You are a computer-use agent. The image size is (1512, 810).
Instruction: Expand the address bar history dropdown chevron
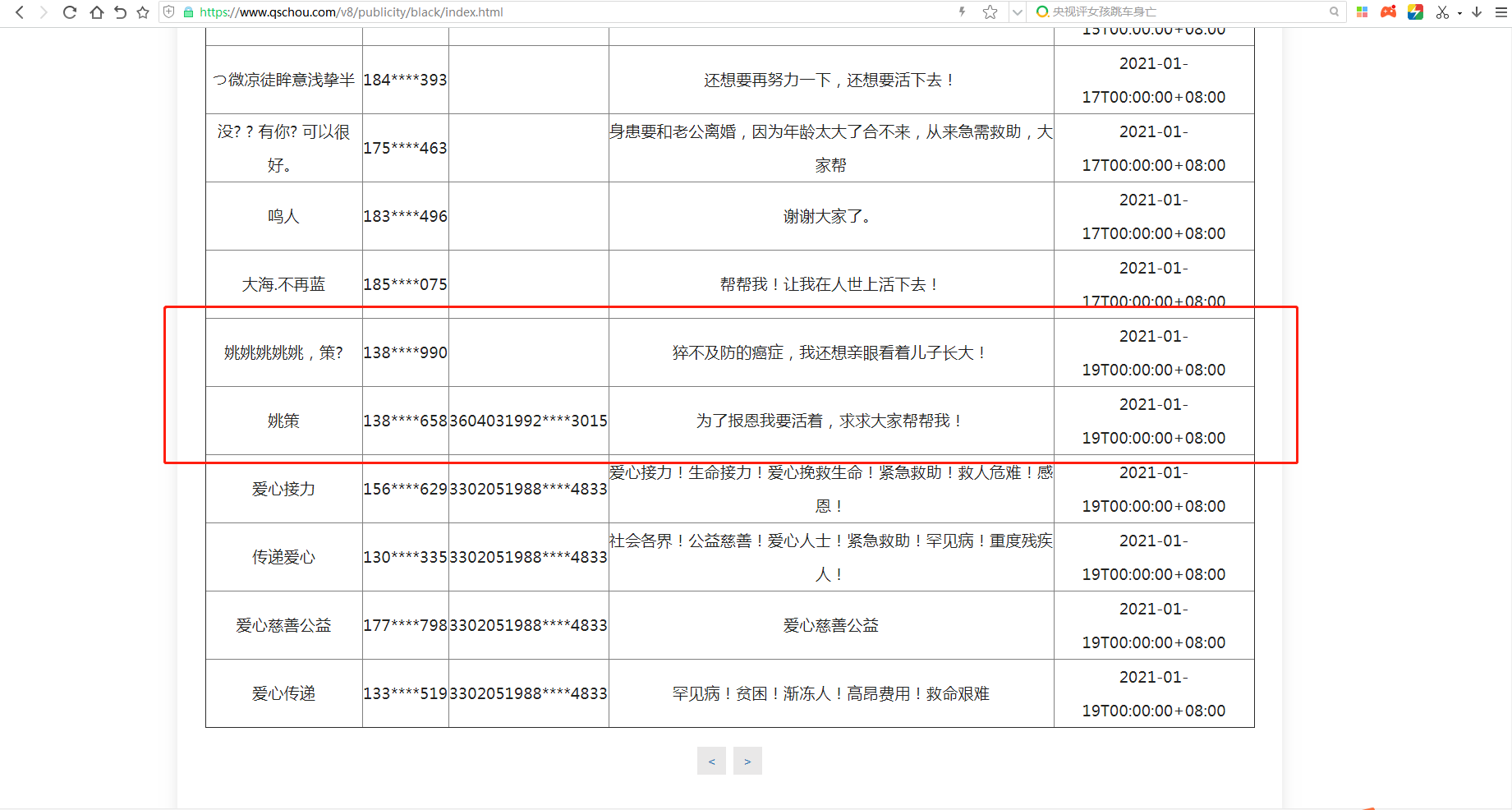coord(1017,12)
